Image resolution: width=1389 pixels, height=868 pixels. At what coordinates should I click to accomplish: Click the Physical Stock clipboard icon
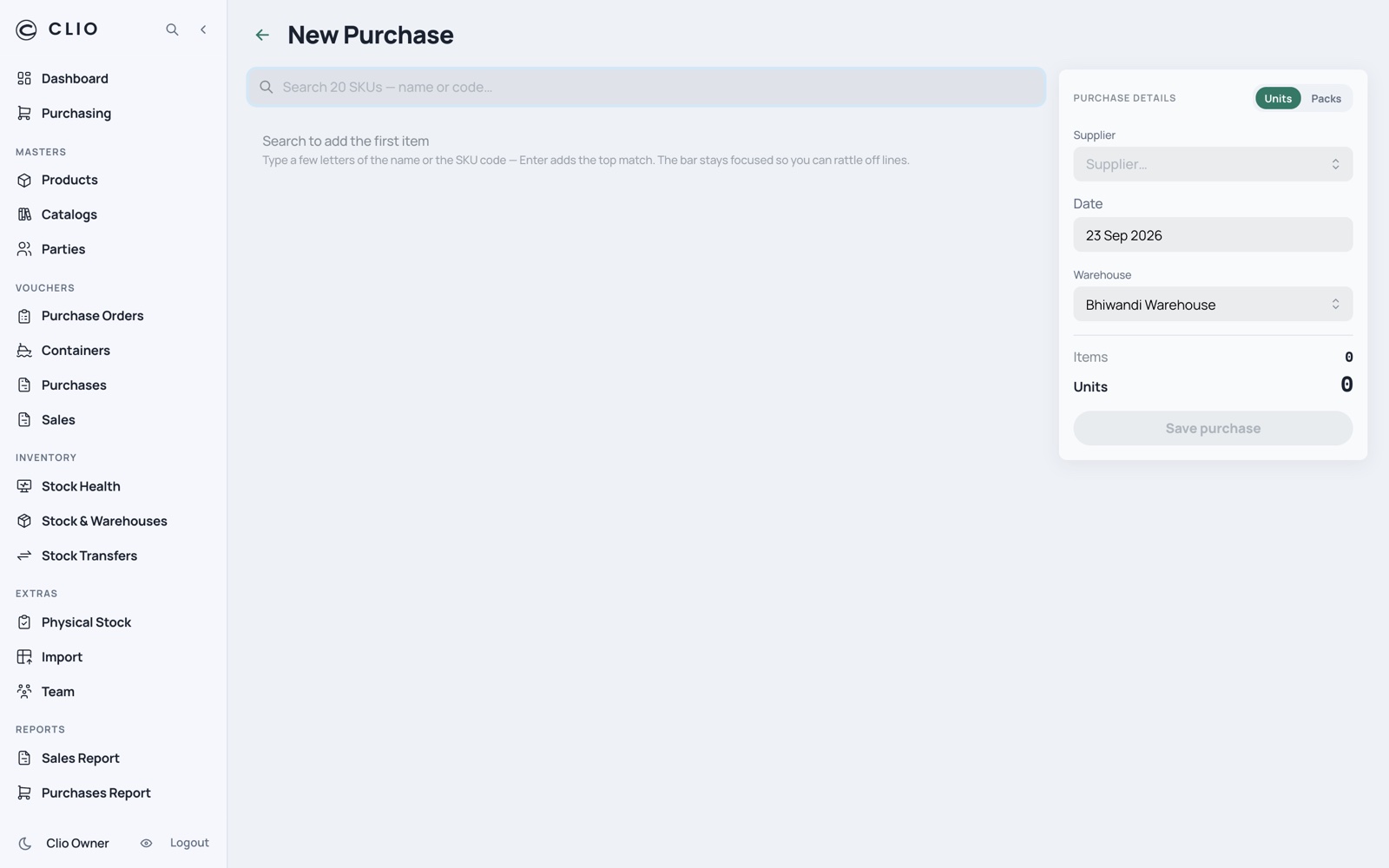pyautogui.click(x=24, y=622)
